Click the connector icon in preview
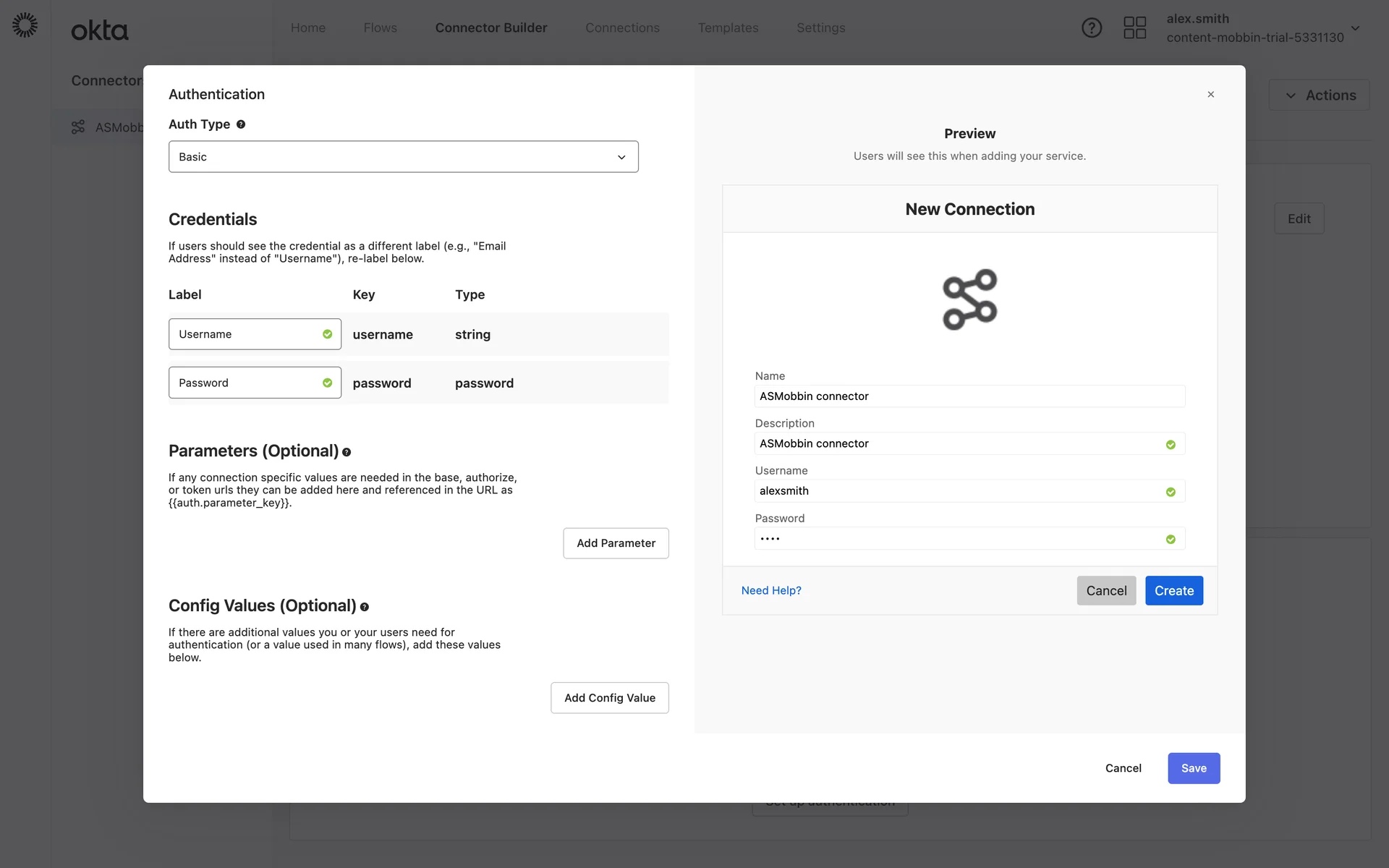This screenshot has width=1389, height=868. 969,299
